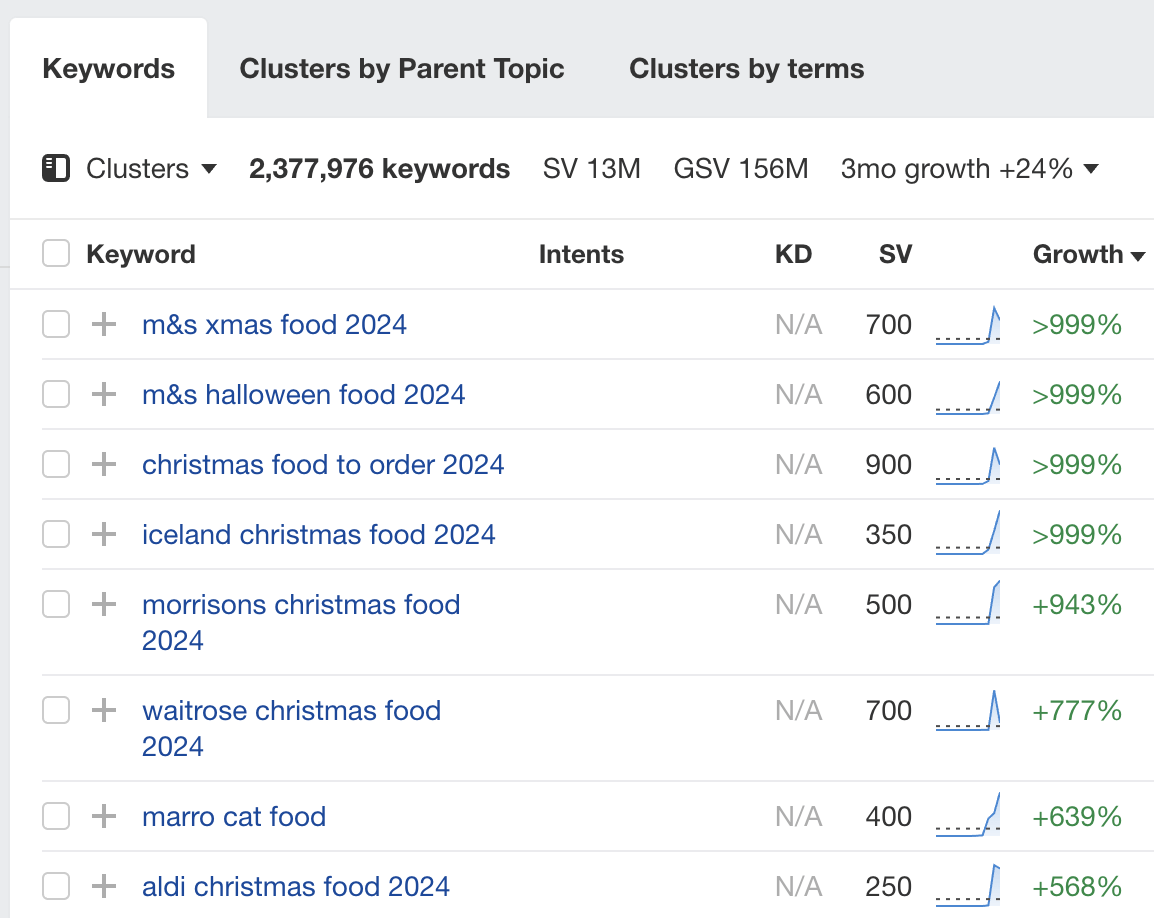Click the plus icon next to marro cat food
Viewport: 1154px width, 918px height.
tap(103, 816)
